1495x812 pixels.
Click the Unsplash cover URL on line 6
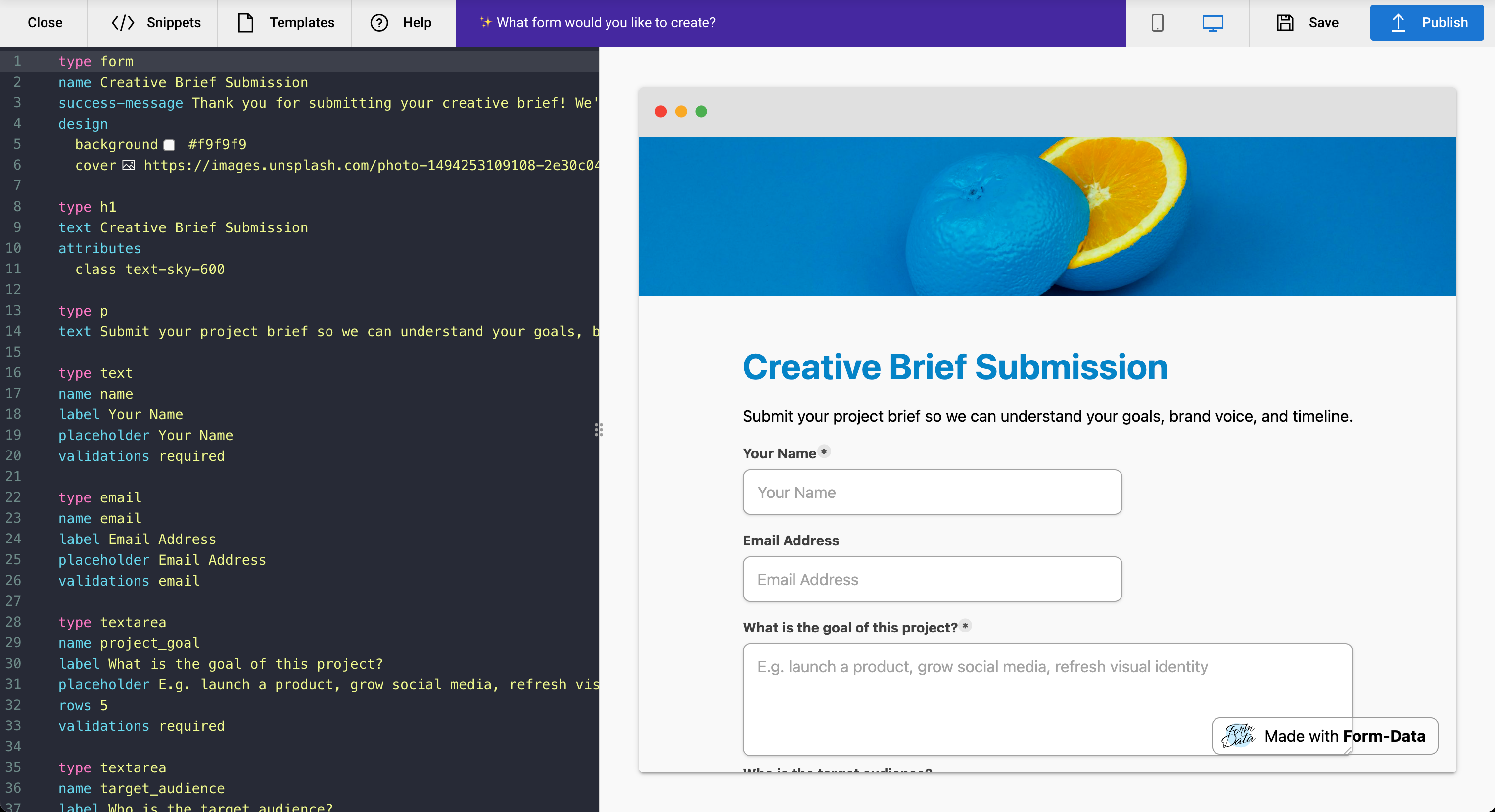tap(372, 165)
